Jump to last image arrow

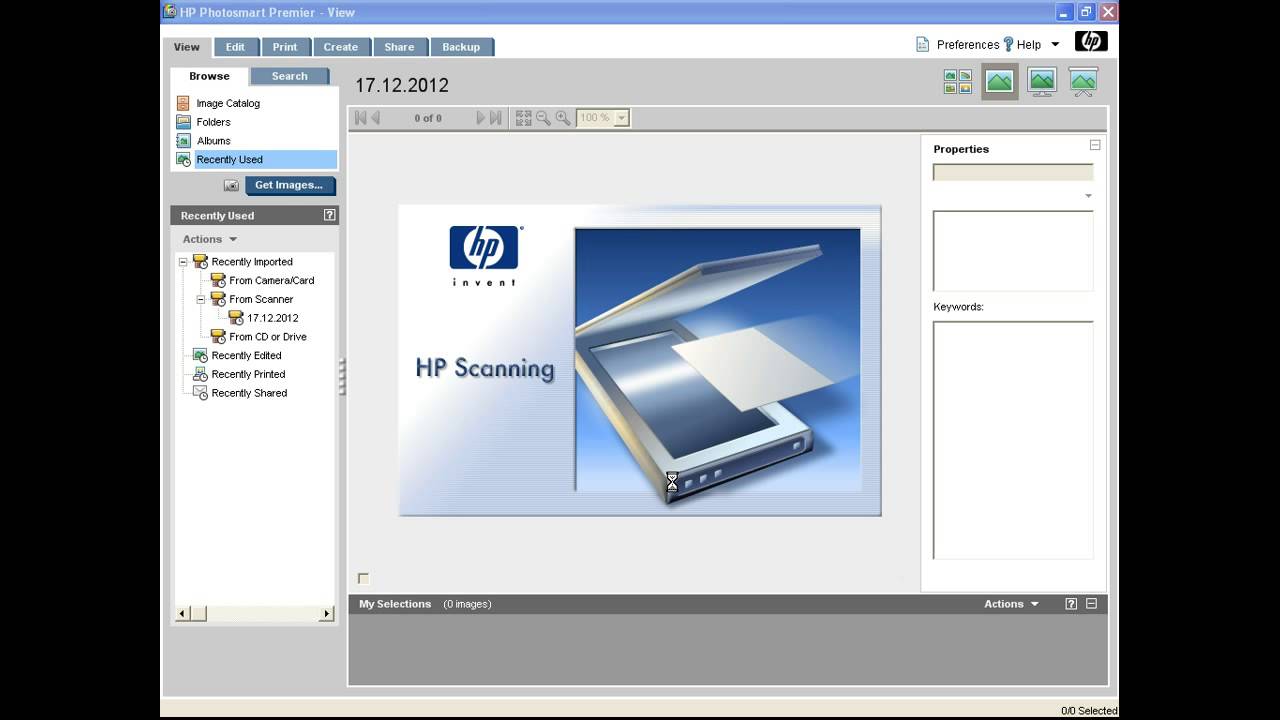coord(496,118)
